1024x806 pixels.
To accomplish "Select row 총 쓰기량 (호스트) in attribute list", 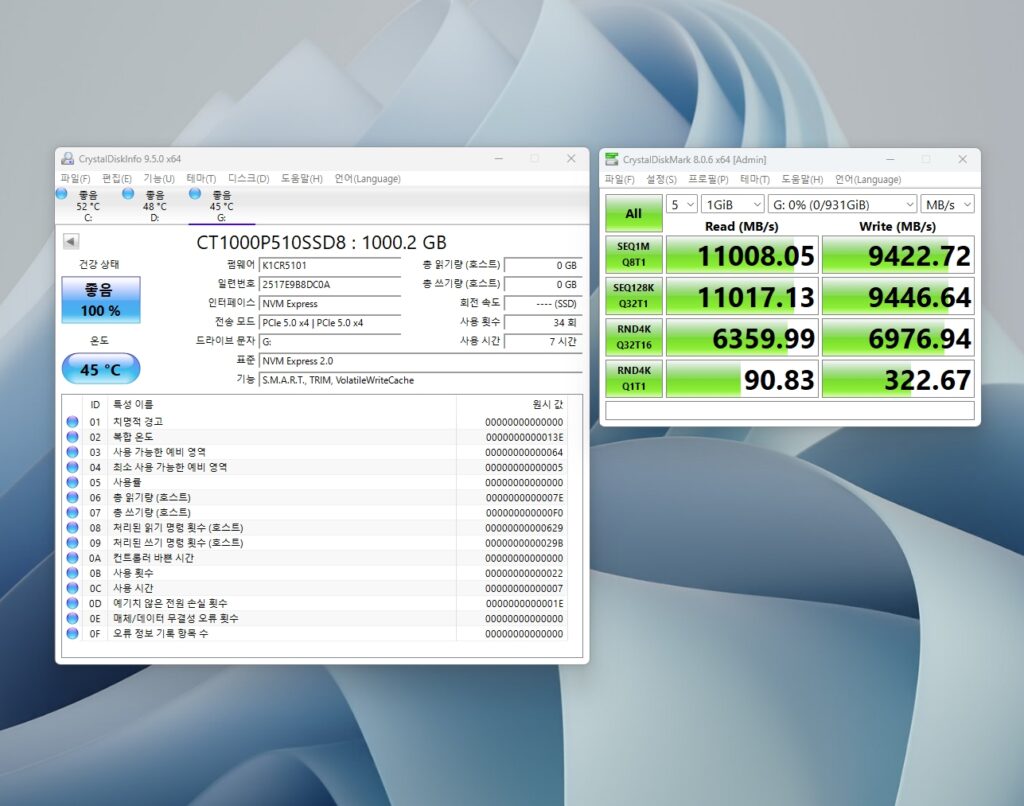I will tap(314, 512).
